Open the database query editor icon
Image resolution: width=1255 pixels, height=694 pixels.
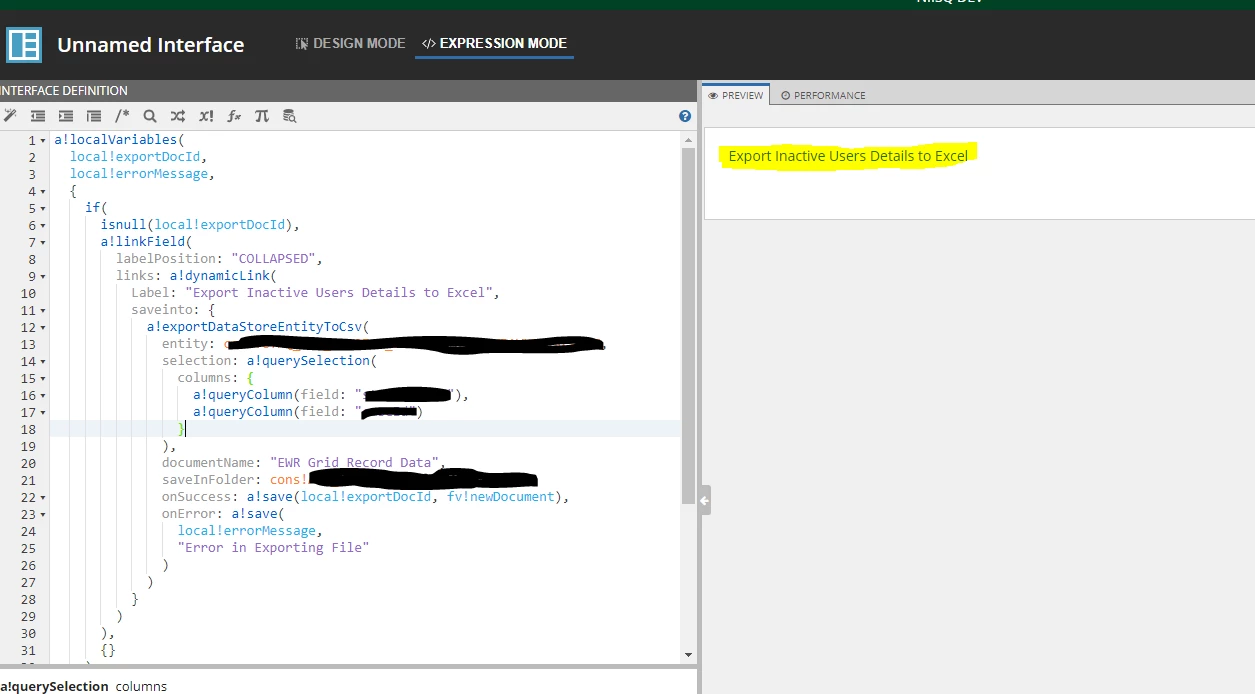tap(290, 116)
